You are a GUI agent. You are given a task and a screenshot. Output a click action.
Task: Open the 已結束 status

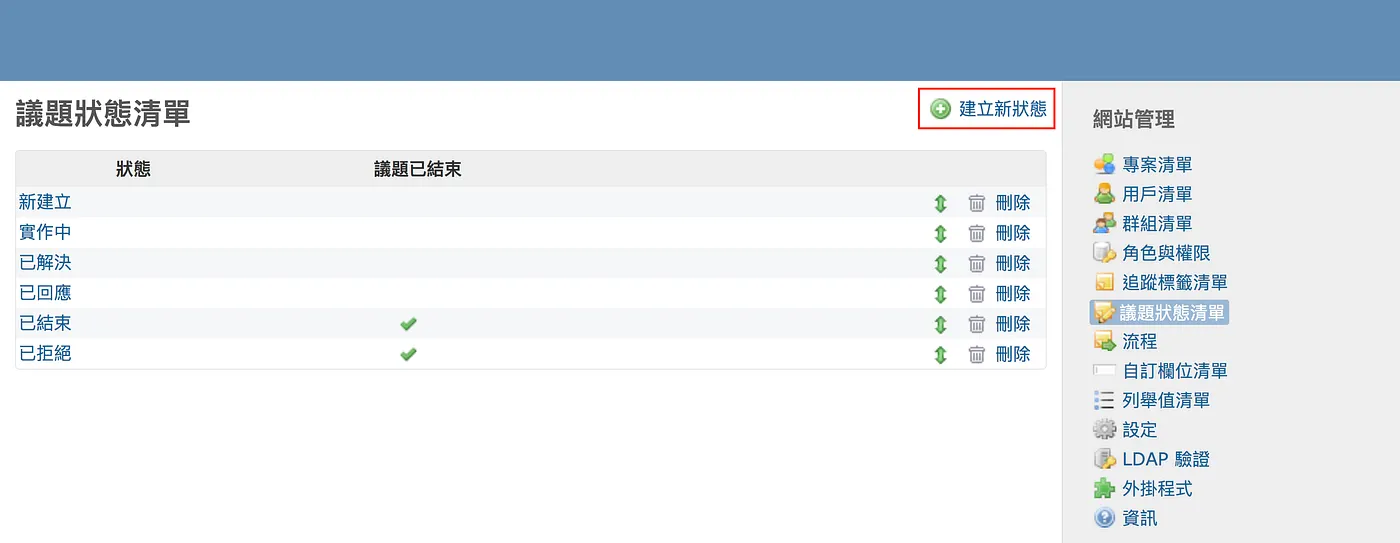click(45, 323)
